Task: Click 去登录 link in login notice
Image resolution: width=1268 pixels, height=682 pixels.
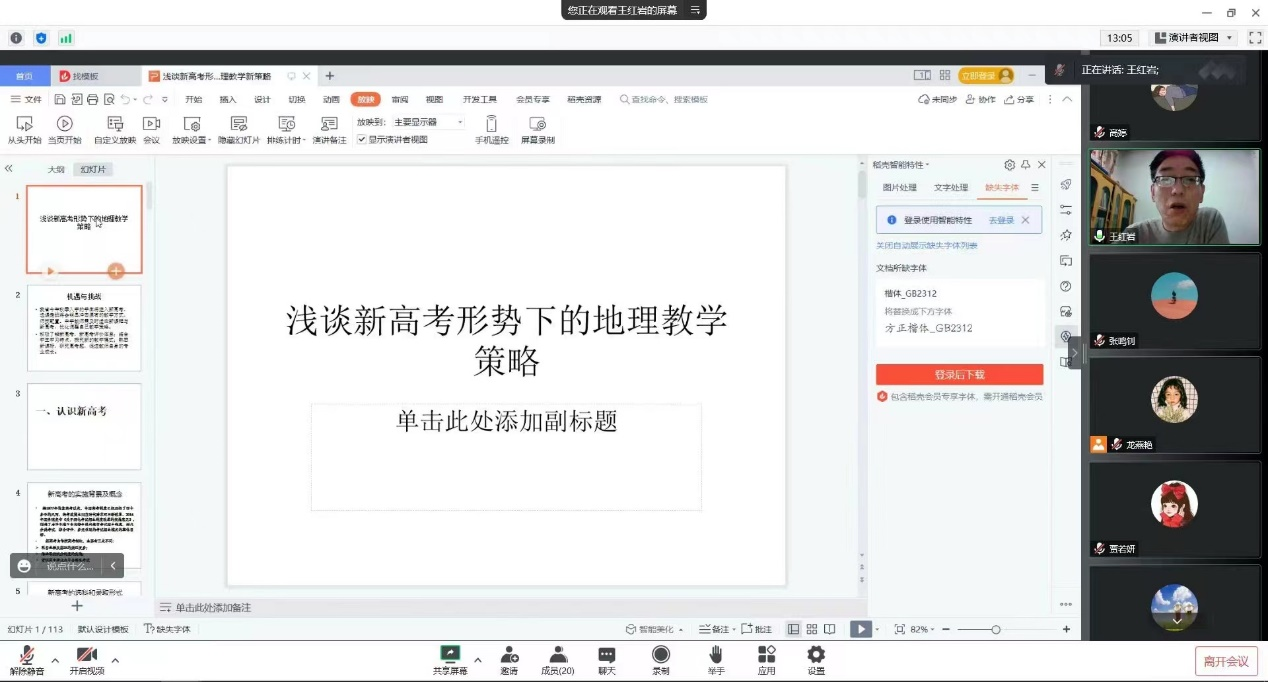Action: (1001, 220)
